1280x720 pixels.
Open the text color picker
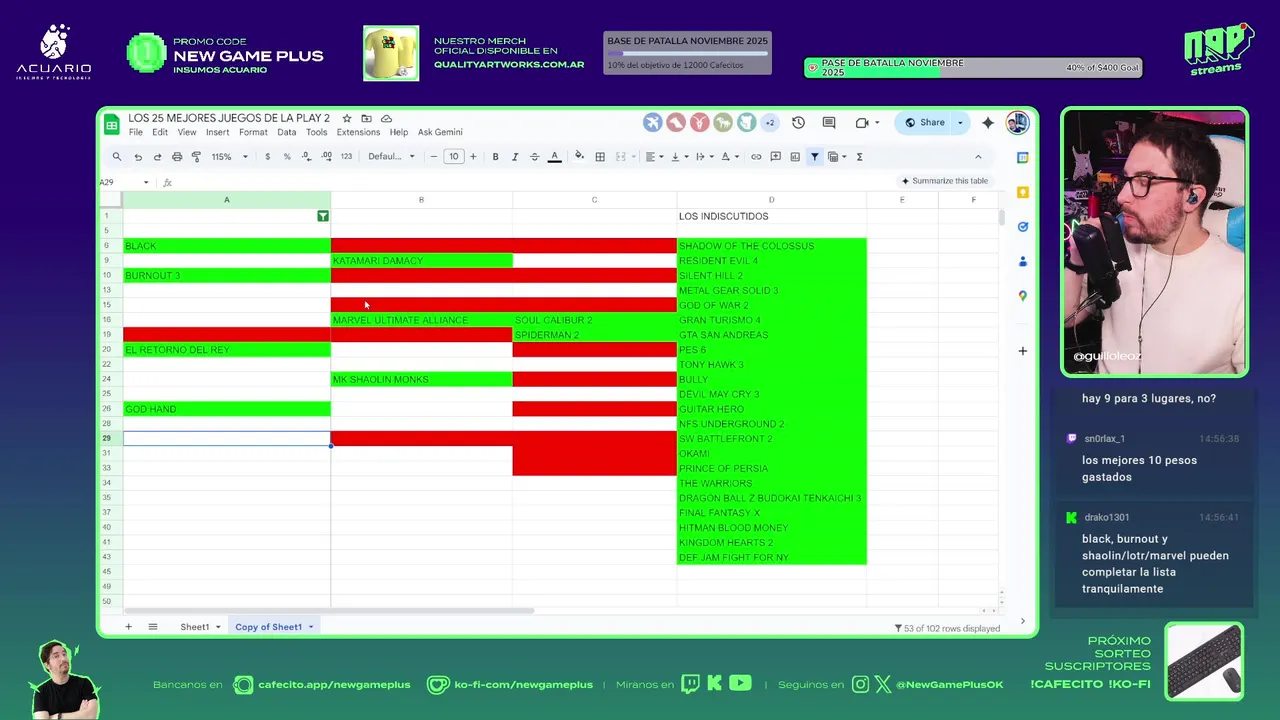click(554, 157)
